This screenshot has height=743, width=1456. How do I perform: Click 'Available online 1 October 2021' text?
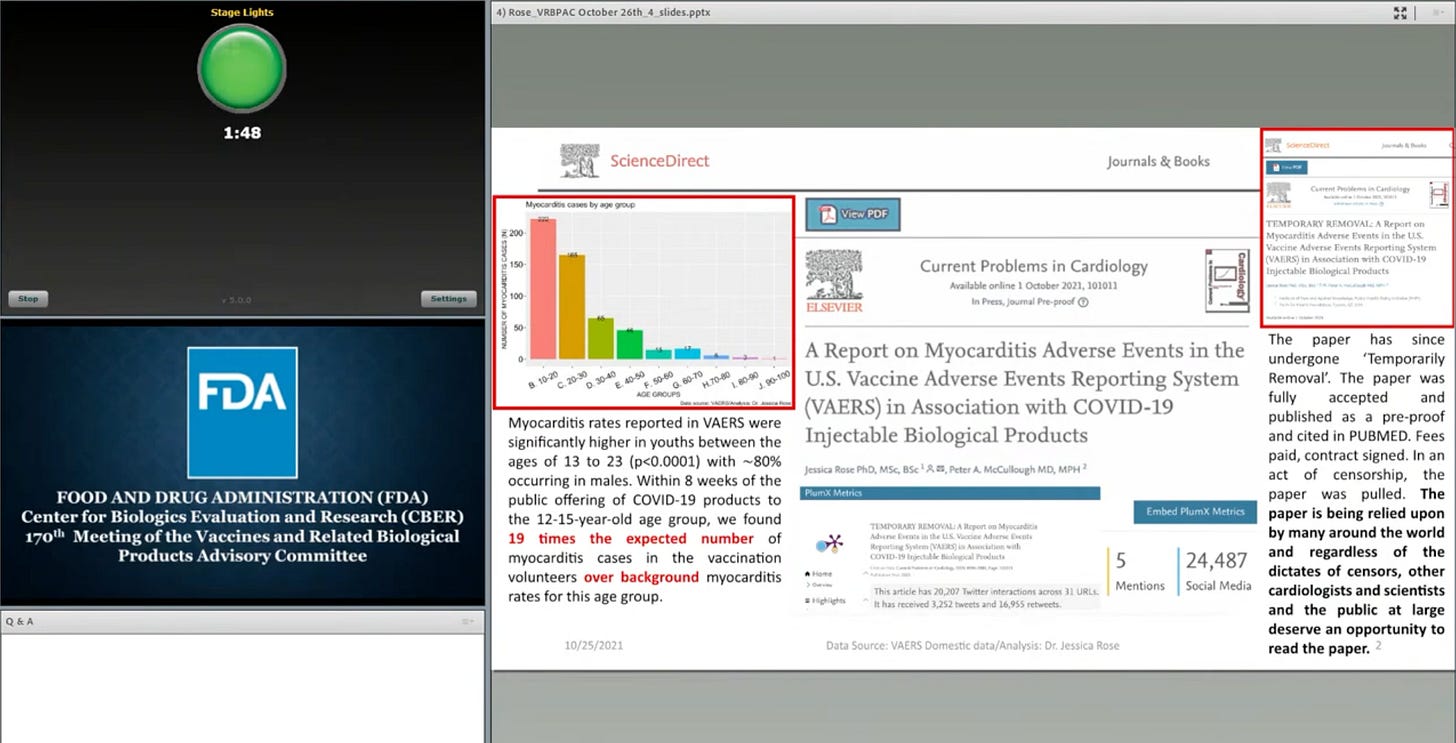pos(1034,286)
